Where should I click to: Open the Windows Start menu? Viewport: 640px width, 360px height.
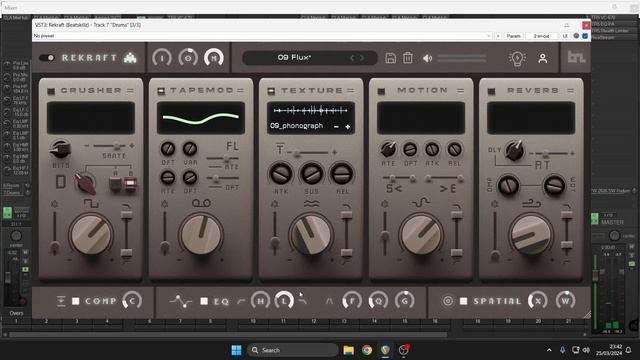click(236, 350)
